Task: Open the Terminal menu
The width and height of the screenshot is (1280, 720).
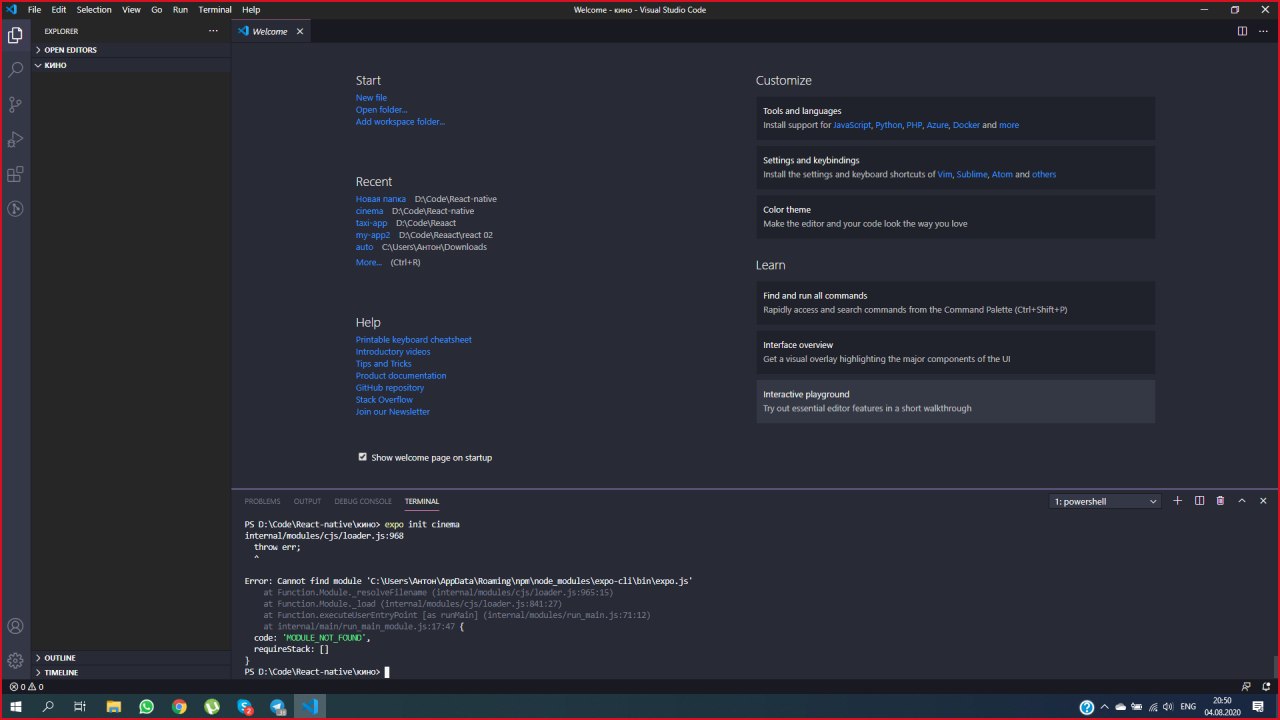Action: 215,9
